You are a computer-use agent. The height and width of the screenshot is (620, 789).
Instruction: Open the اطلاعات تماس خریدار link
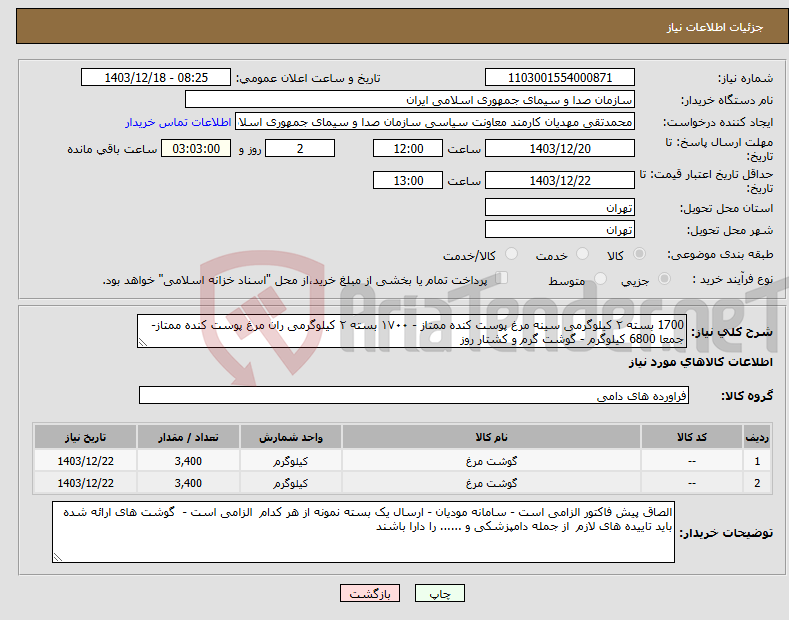[x=178, y=122]
